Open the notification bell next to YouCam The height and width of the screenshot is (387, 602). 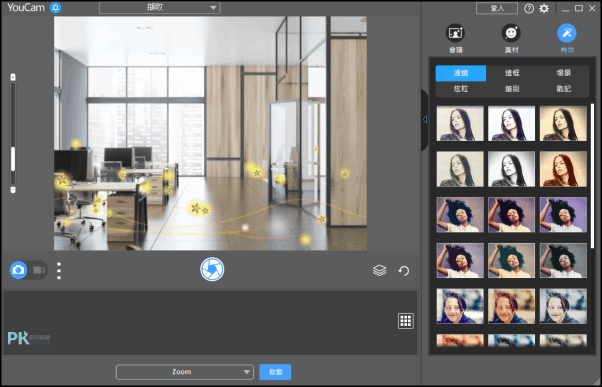coord(56,8)
